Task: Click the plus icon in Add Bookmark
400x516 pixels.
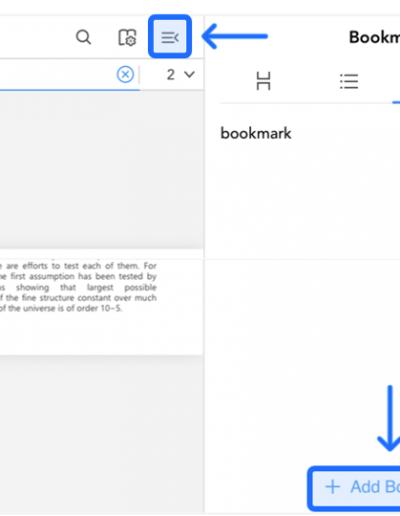Action: click(x=332, y=487)
